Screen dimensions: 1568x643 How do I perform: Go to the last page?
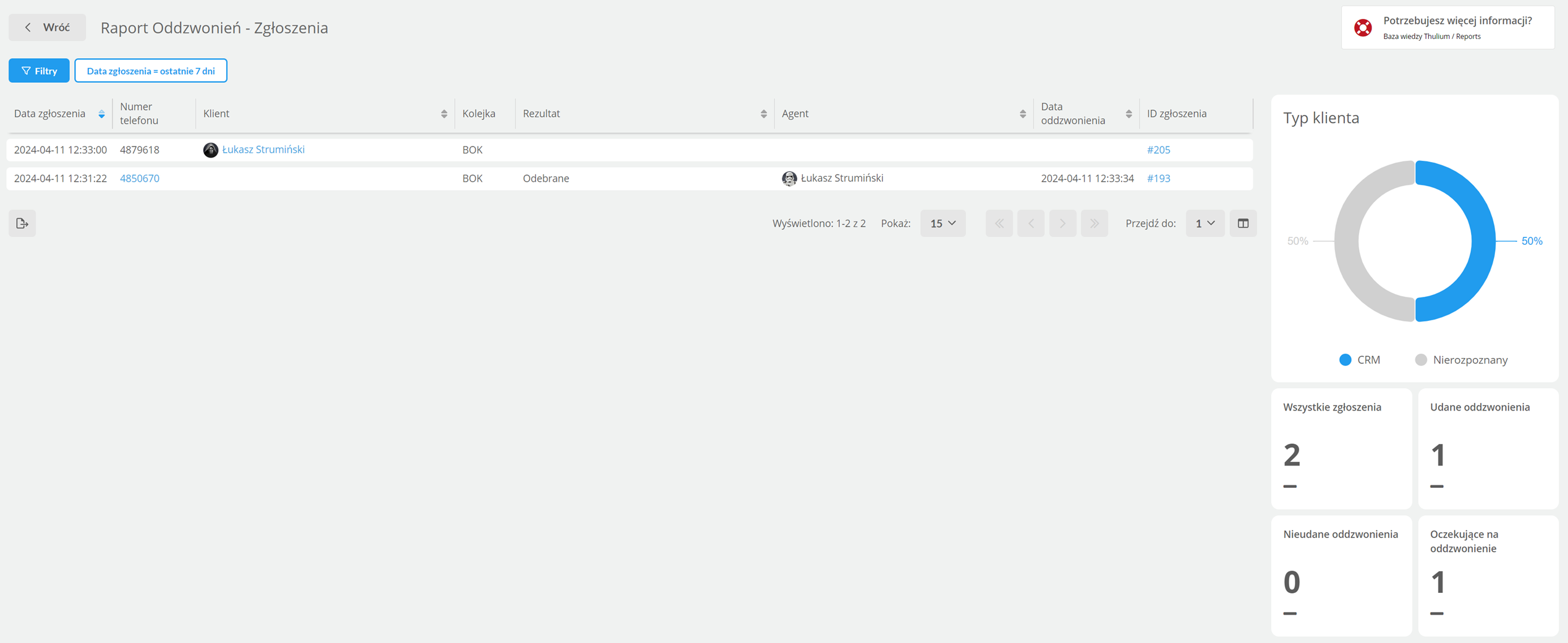click(1094, 223)
